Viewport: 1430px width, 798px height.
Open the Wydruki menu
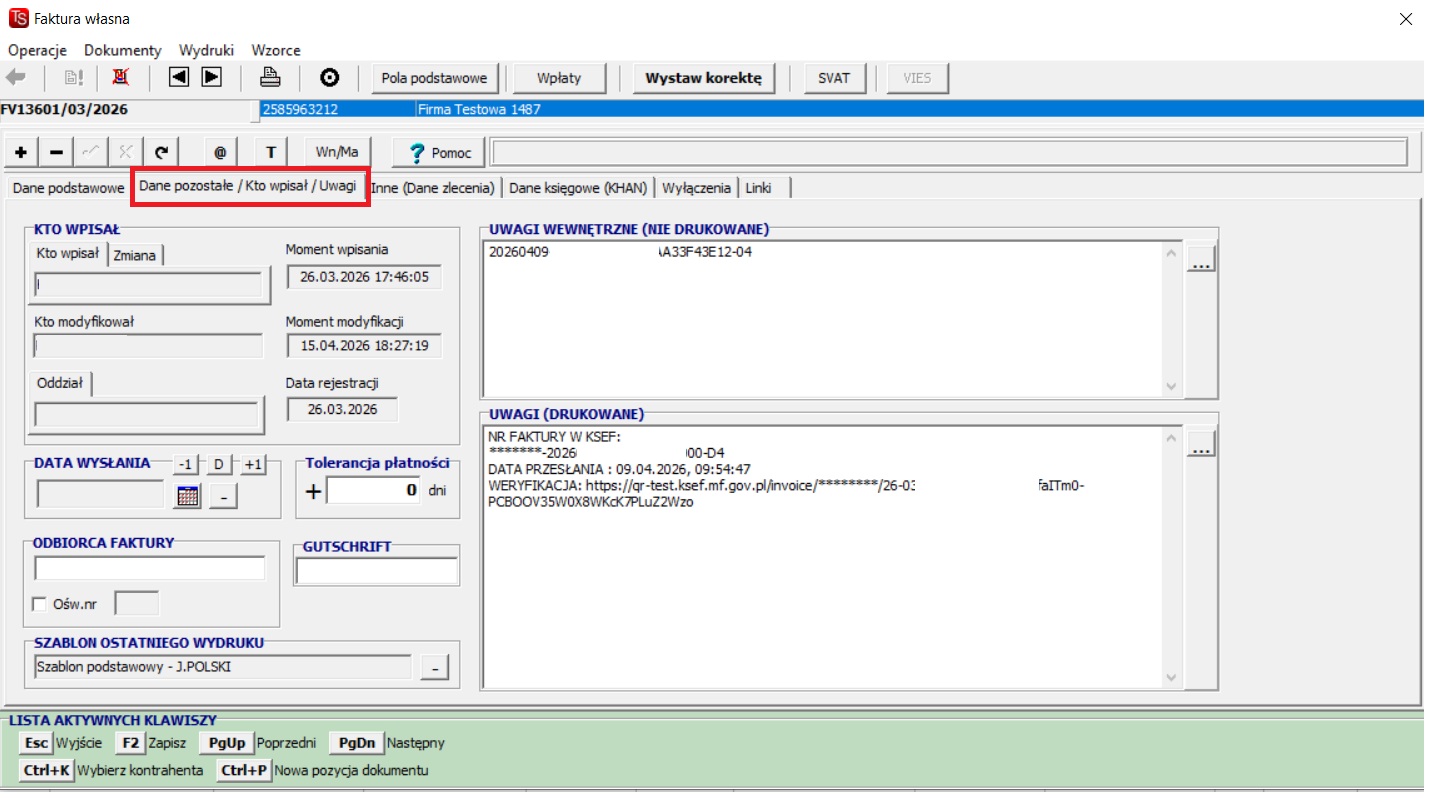pos(206,50)
